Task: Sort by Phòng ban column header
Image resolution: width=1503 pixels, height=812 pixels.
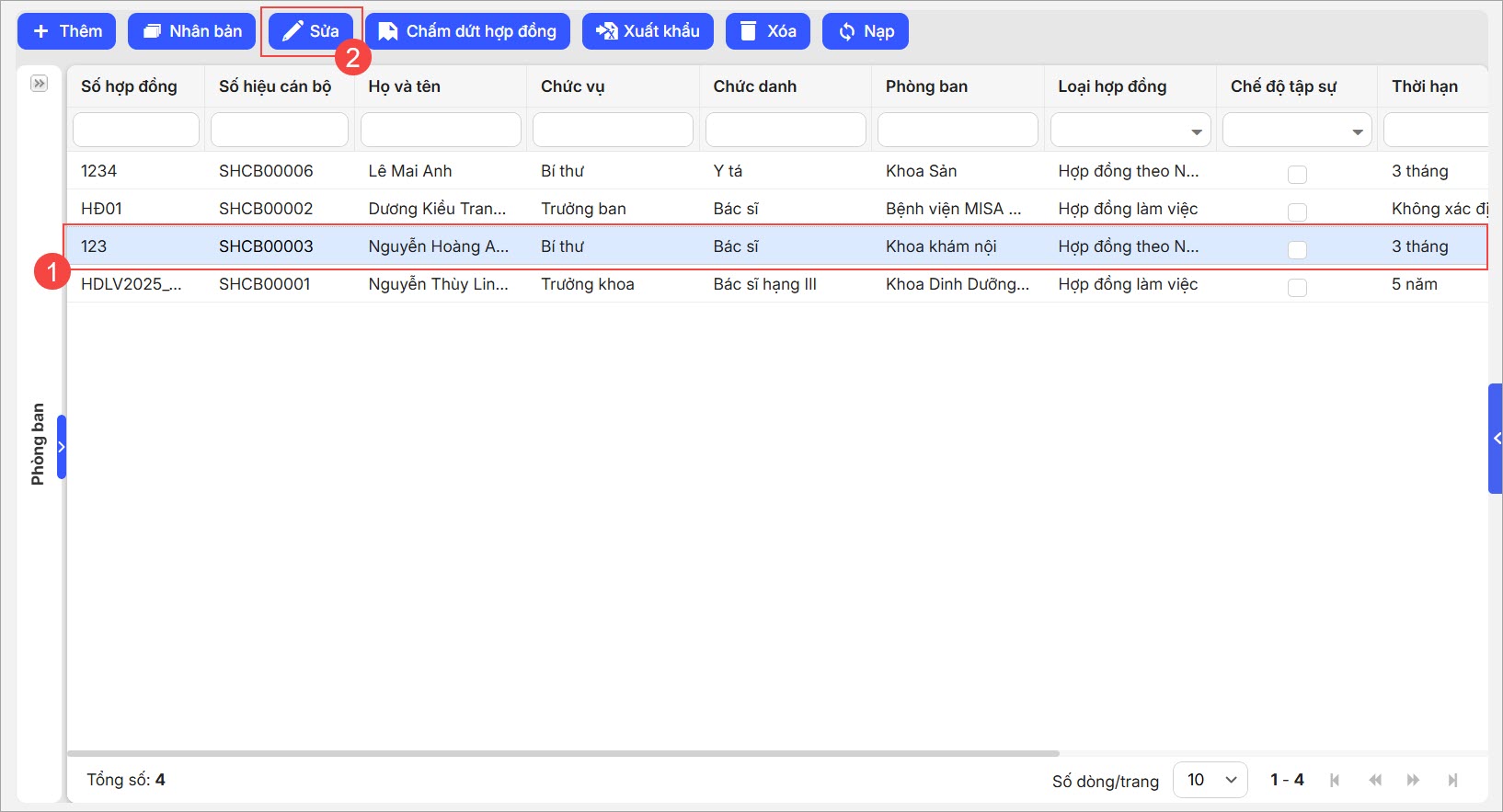Action: [926, 86]
